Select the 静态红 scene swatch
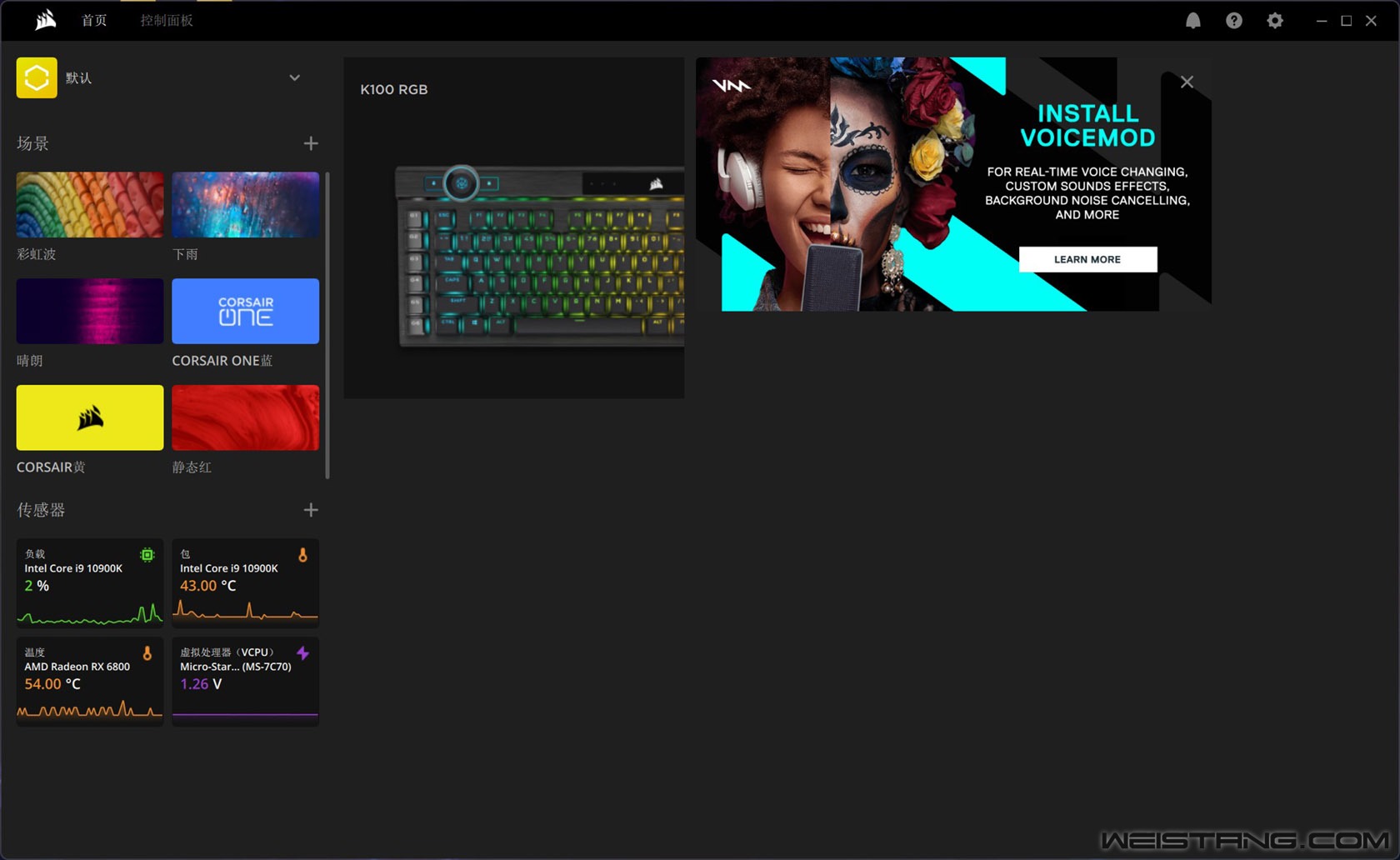1400x860 pixels. [x=245, y=417]
